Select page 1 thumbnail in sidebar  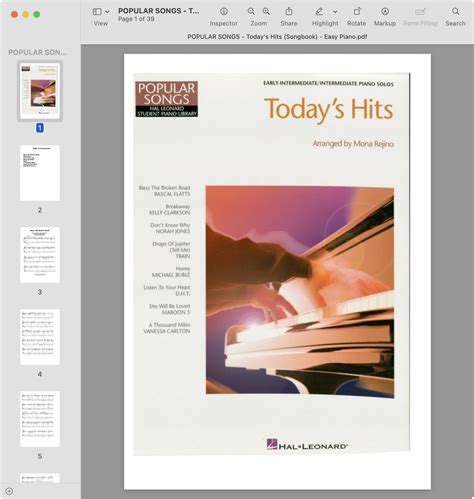coord(40,91)
